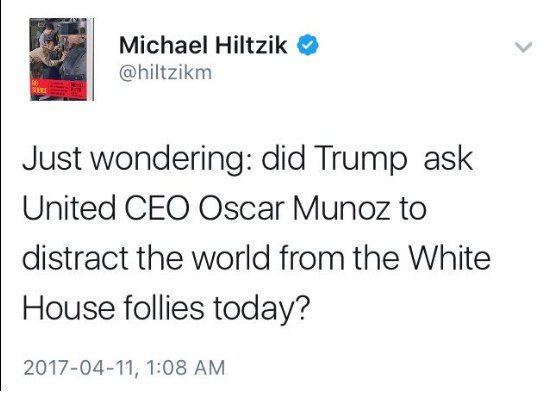The image size is (549, 394).
Task: Select the word "Trump" in the tweet
Action: [x=361, y=160]
